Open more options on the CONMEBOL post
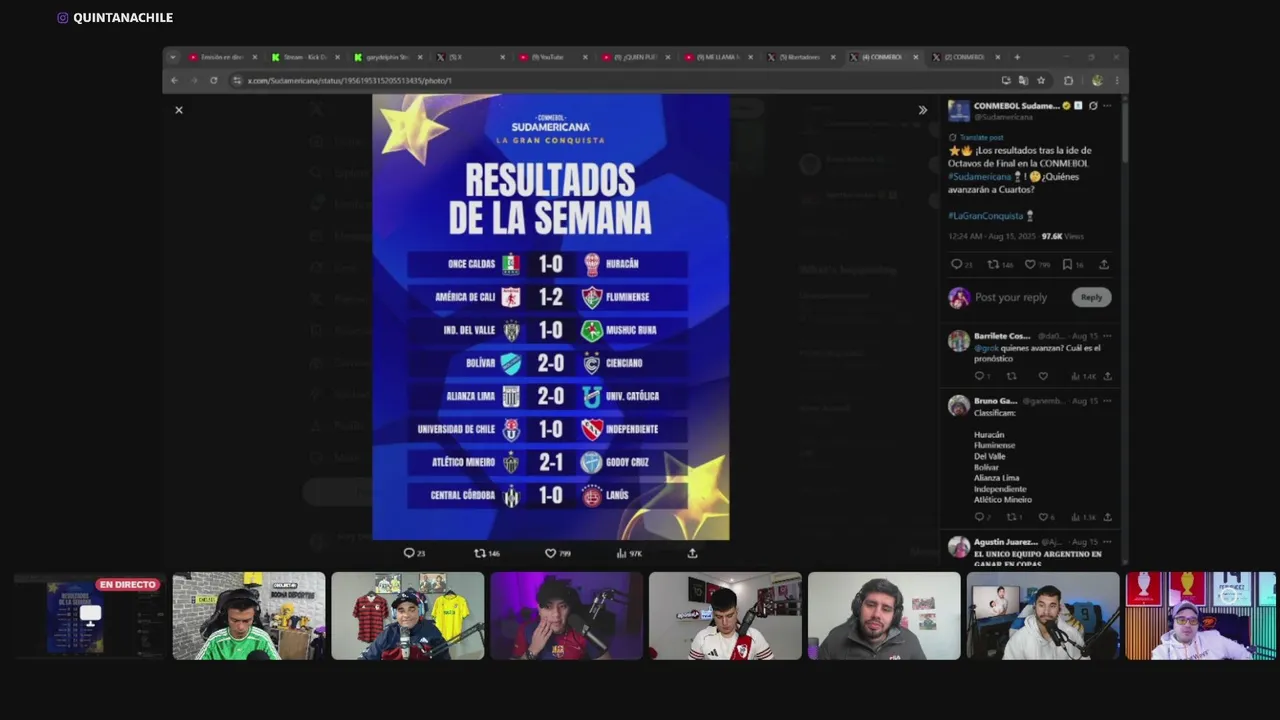The width and height of the screenshot is (1280, 720). tap(1107, 105)
